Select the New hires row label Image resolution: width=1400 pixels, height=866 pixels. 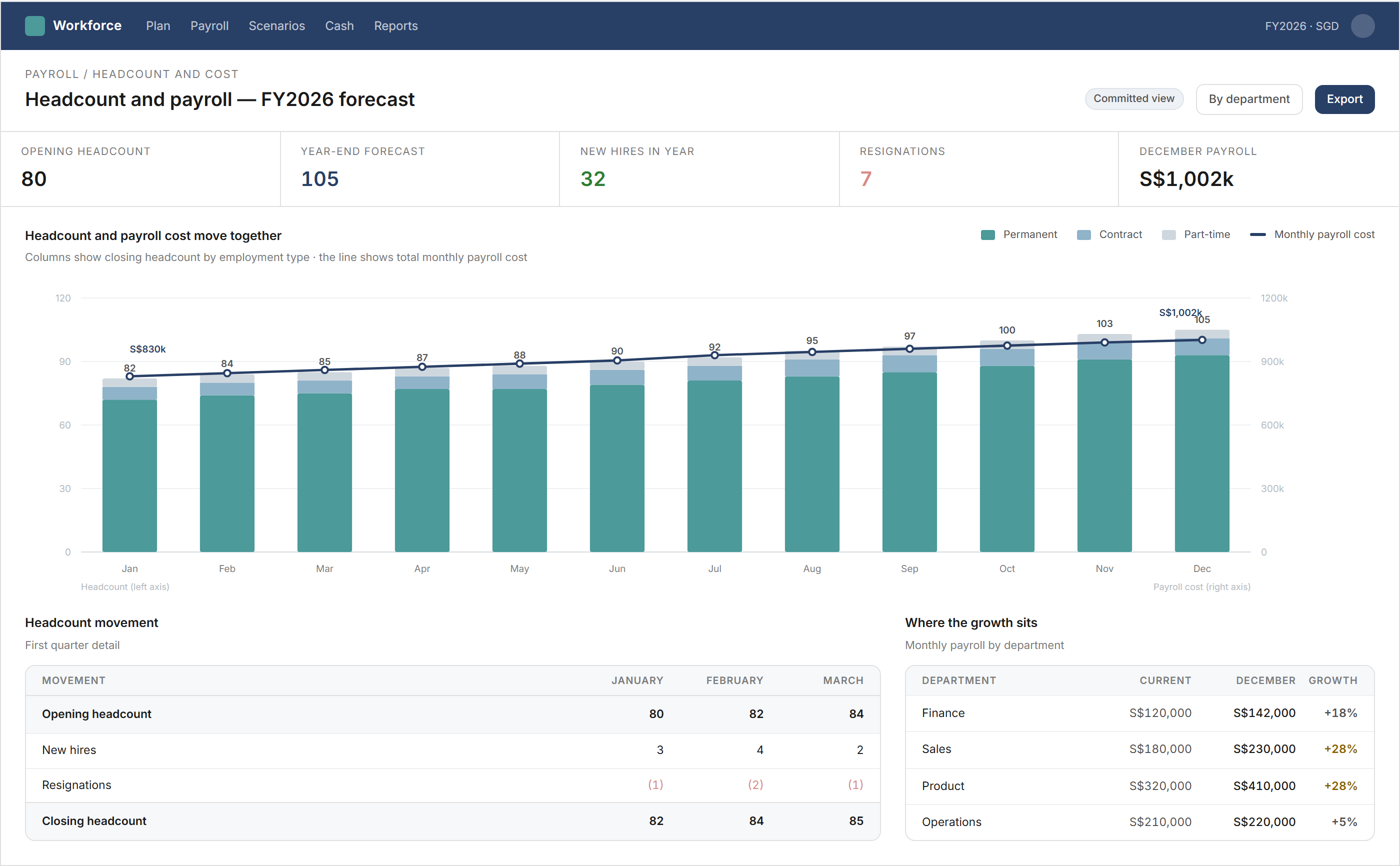pos(69,750)
